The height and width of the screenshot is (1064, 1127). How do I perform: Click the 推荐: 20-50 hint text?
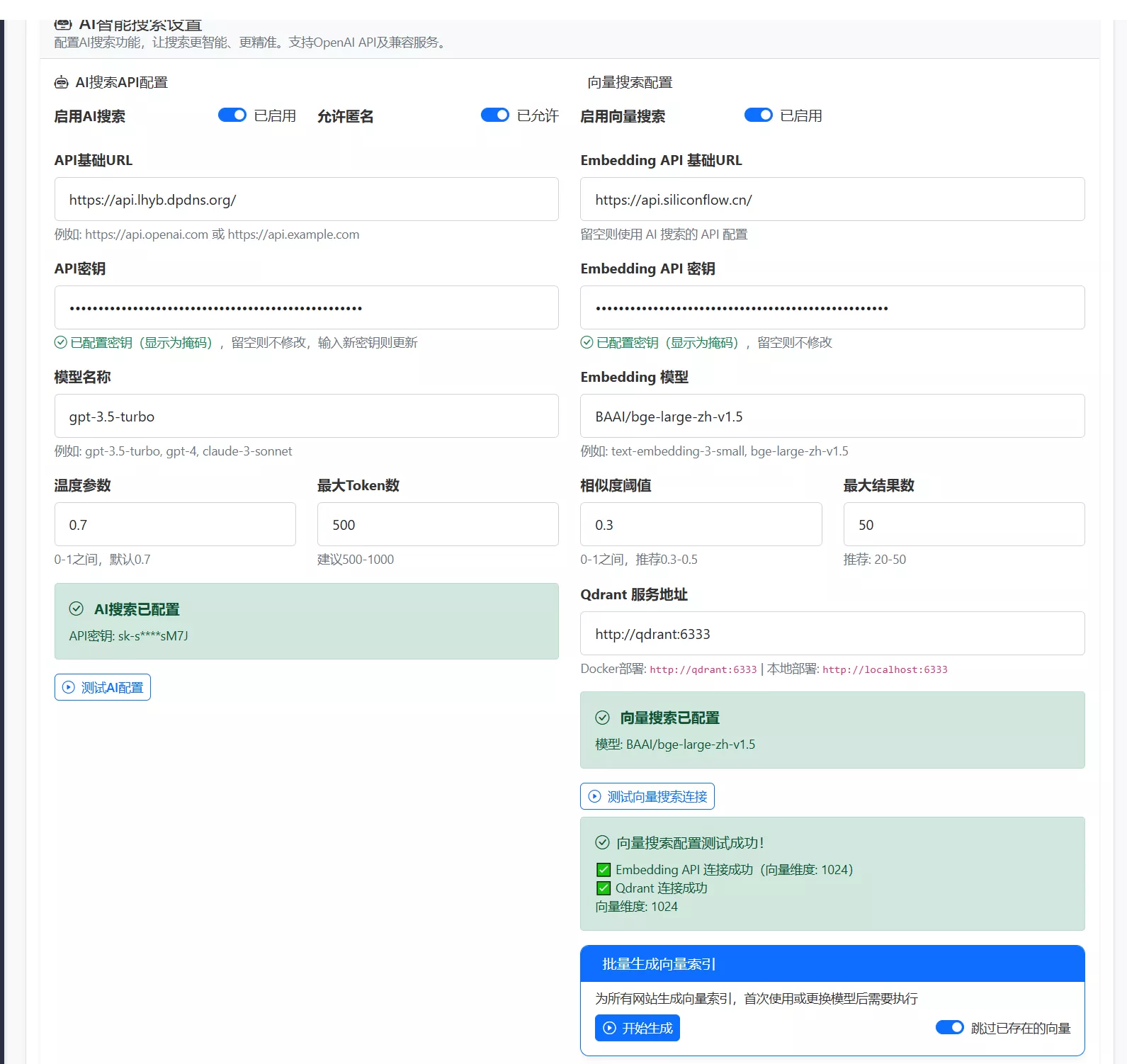coord(875,559)
